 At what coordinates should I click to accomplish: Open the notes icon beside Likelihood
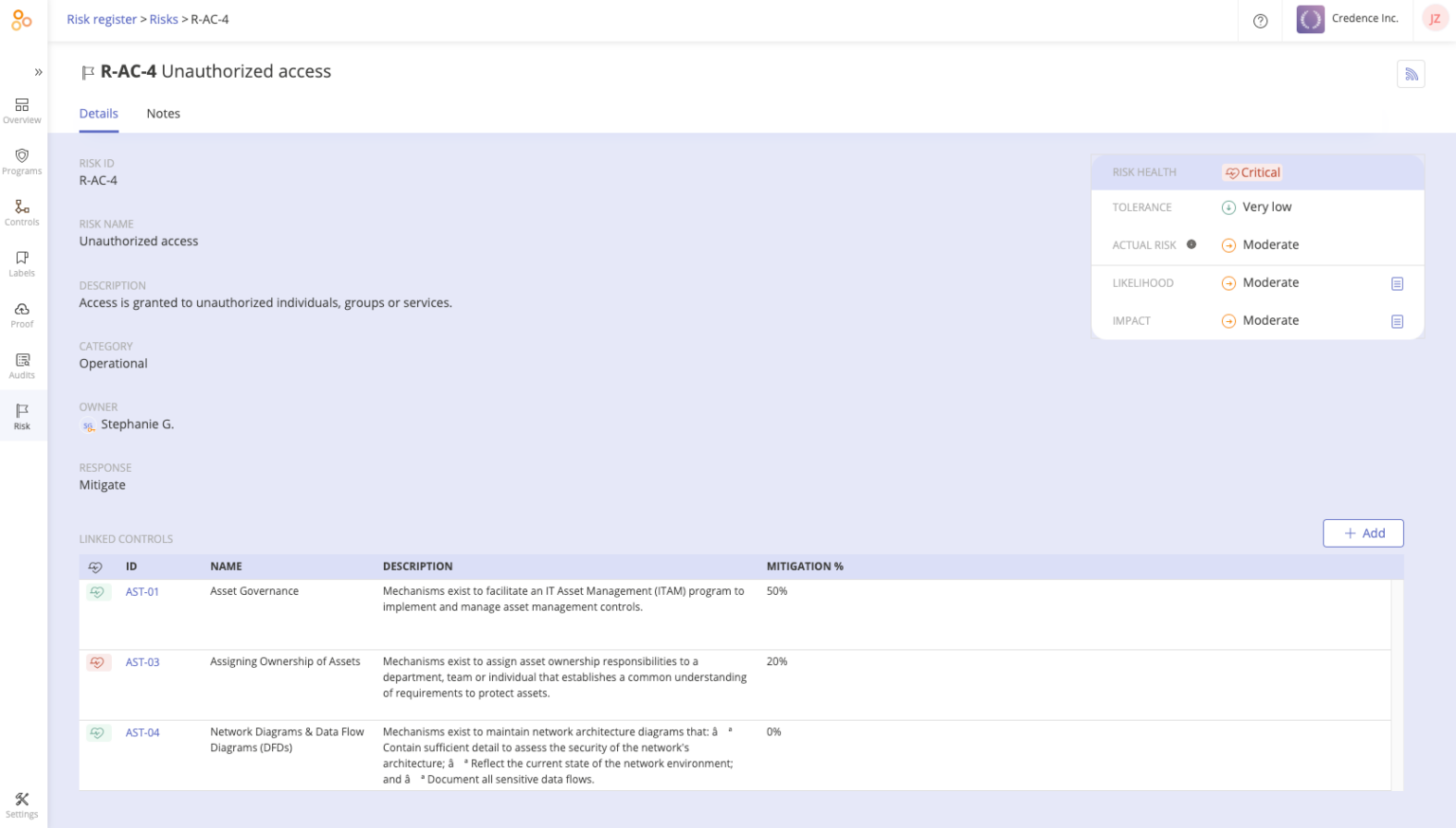pos(1397,282)
